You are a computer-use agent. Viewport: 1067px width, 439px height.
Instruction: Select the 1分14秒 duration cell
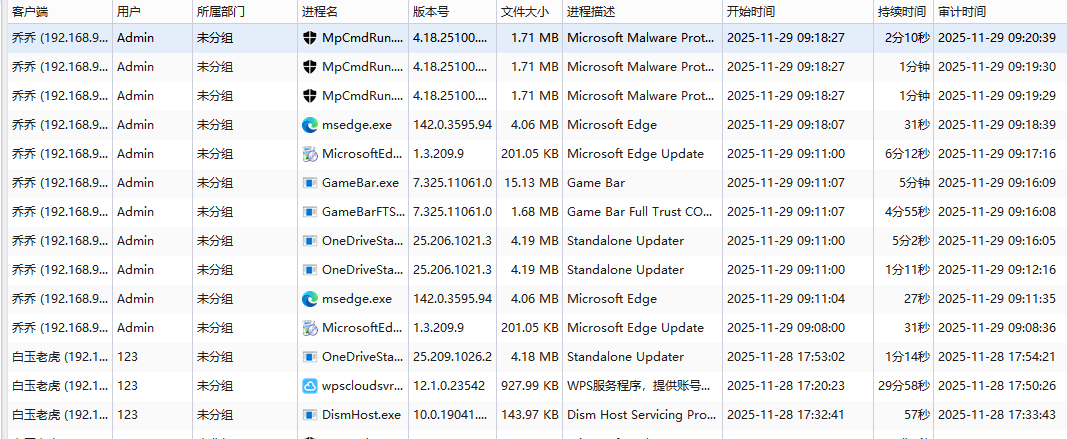907,357
